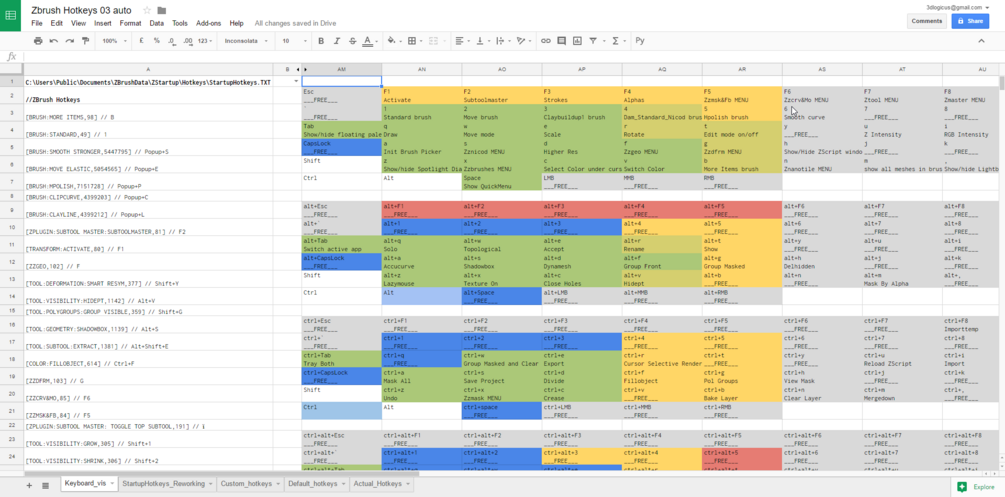Add a new sheet with the plus icon
This screenshot has height=497, width=1005.
point(29,485)
